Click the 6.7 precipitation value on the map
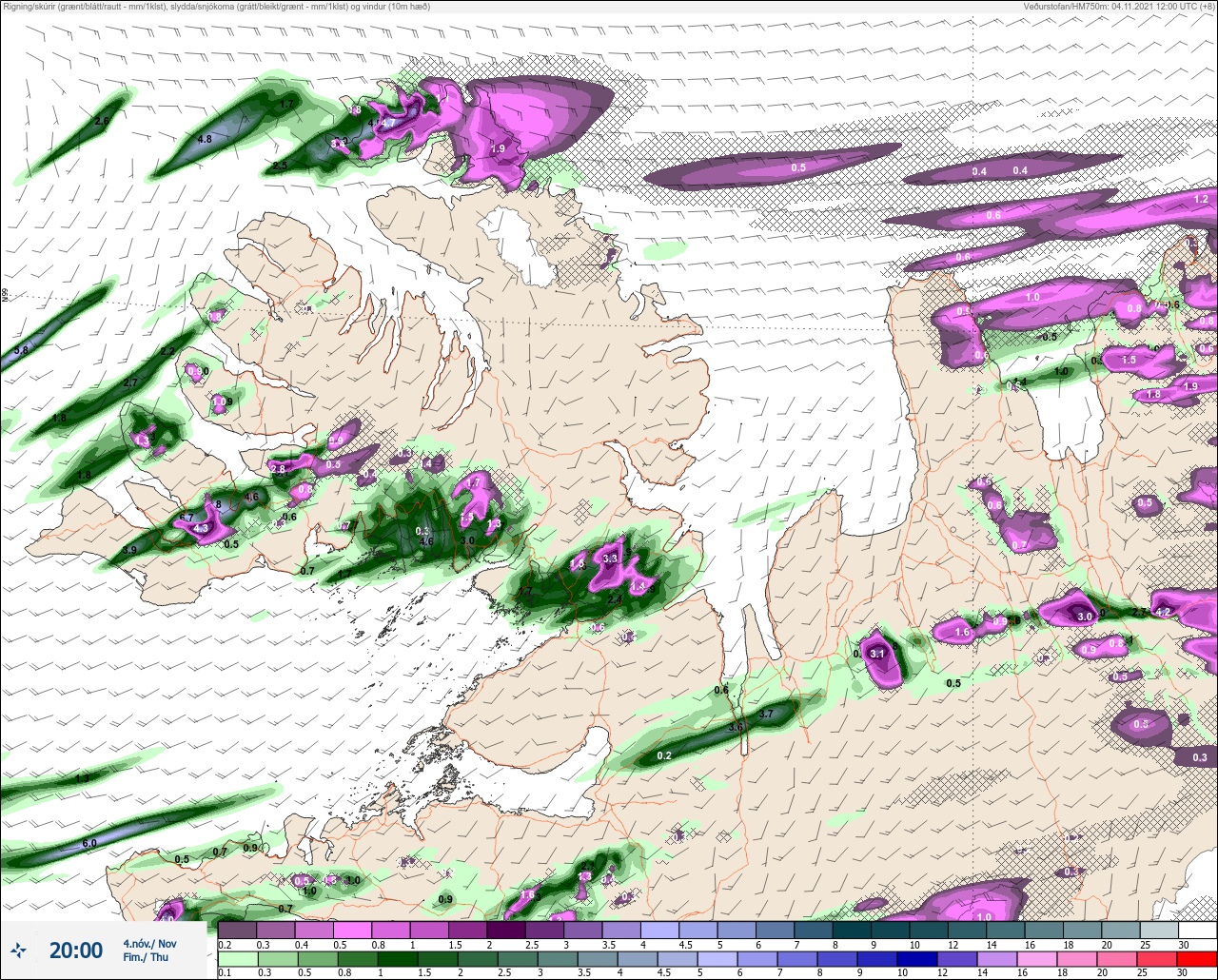Image resolution: width=1218 pixels, height=980 pixels. coord(187,518)
